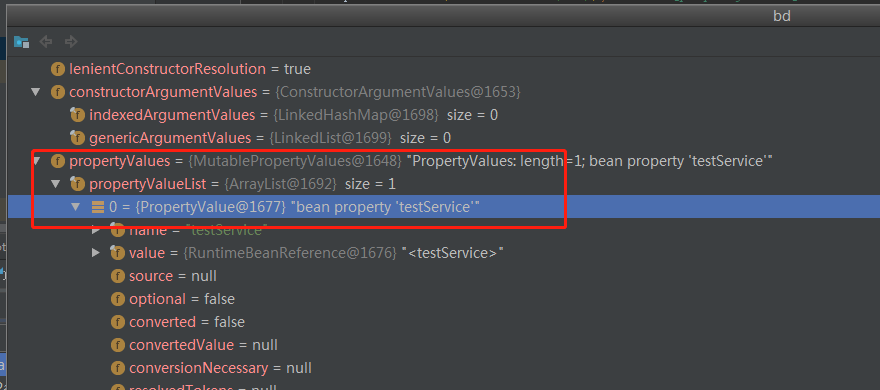Viewport: 880px width, 390px height.
Task: Click field icon beside convertedValue
Action: coord(117,345)
